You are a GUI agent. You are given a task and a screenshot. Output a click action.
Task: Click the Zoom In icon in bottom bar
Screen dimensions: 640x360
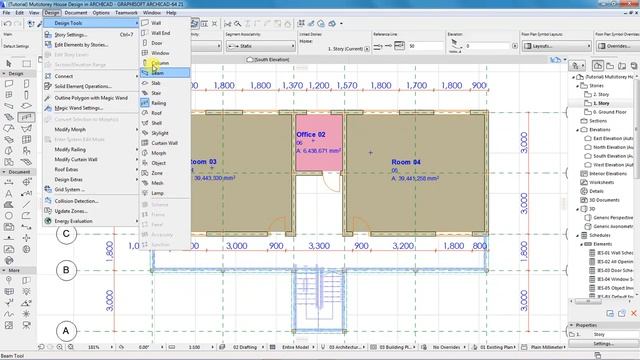(x=60, y=347)
